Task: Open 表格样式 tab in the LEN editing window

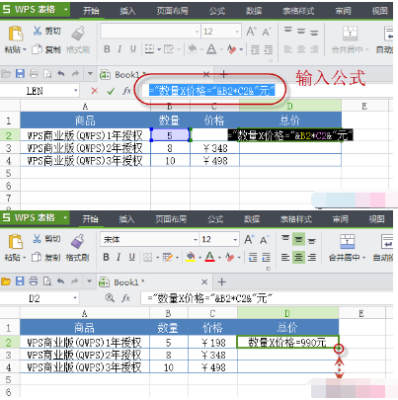Action: (x=298, y=11)
